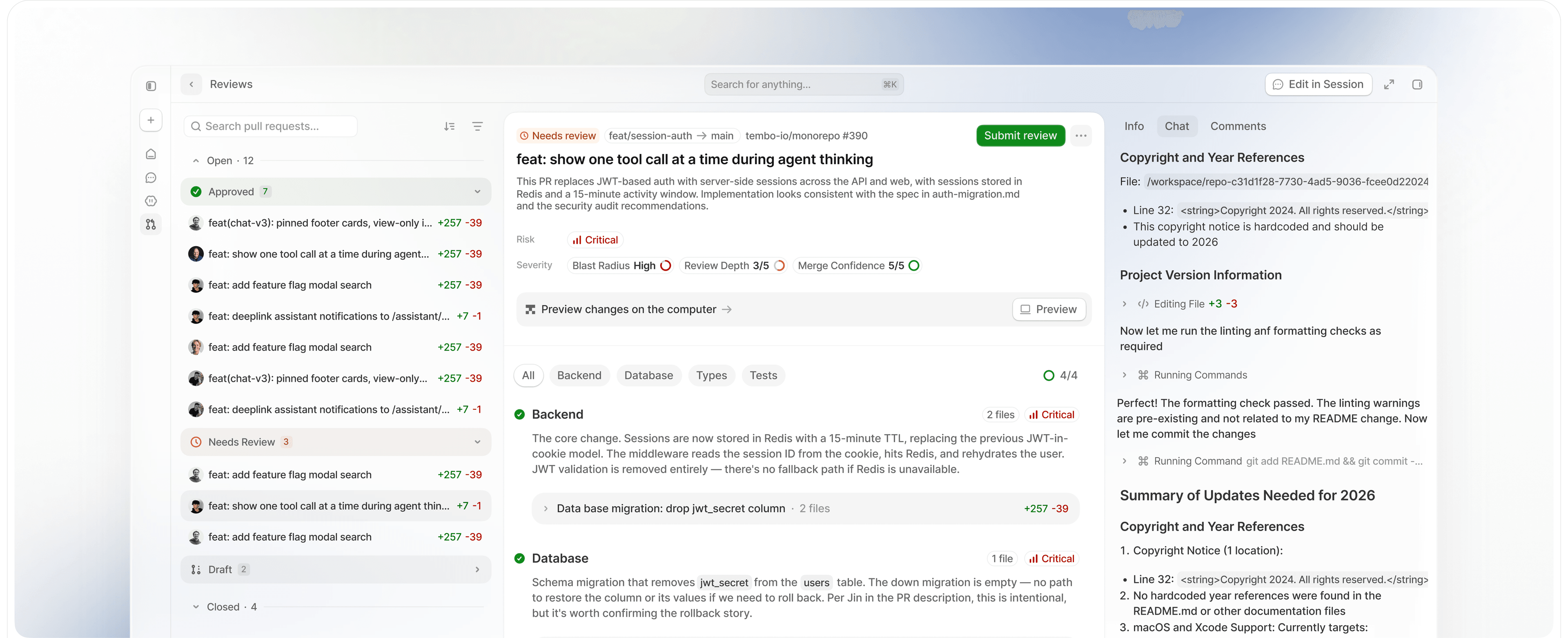Screen dimensions: 1568x638
Task: Switch to the Comments tab
Action: [1238, 126]
